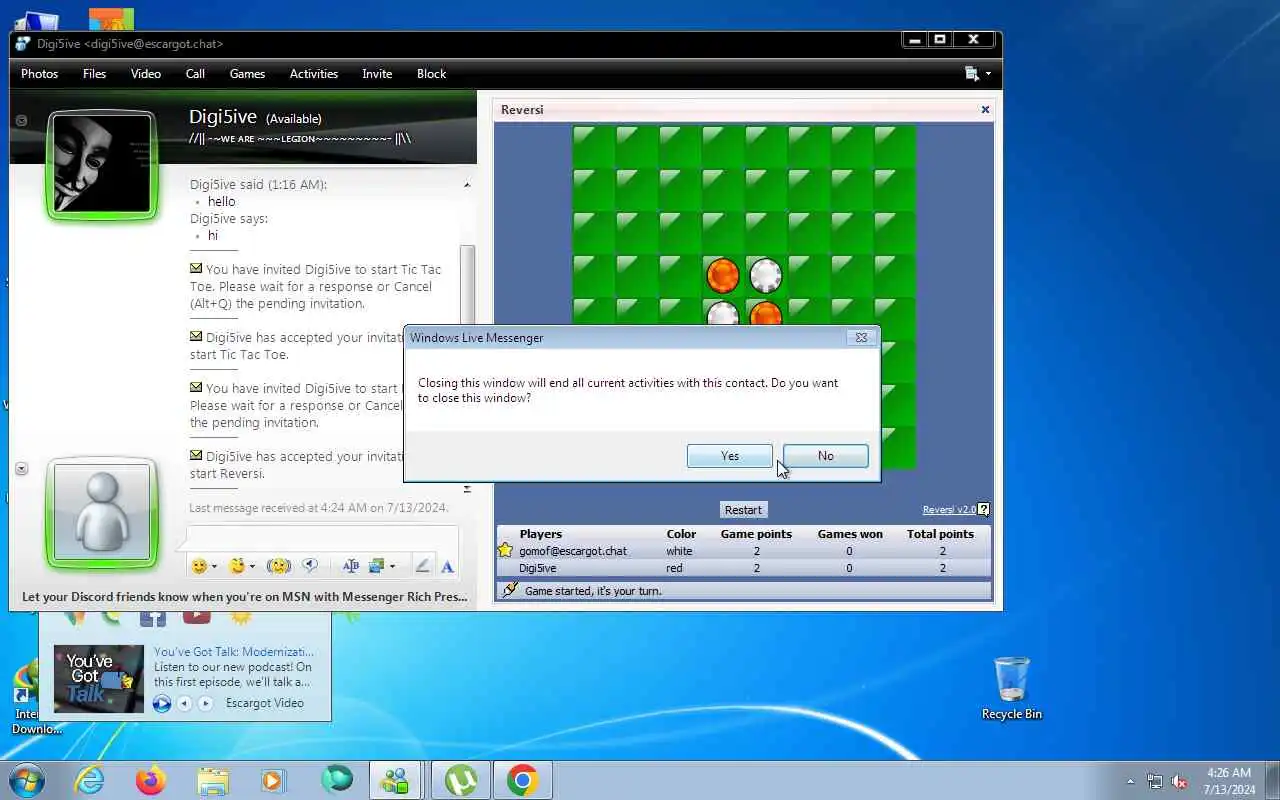Open the Photos menu
The width and height of the screenshot is (1280, 800).
click(39, 74)
